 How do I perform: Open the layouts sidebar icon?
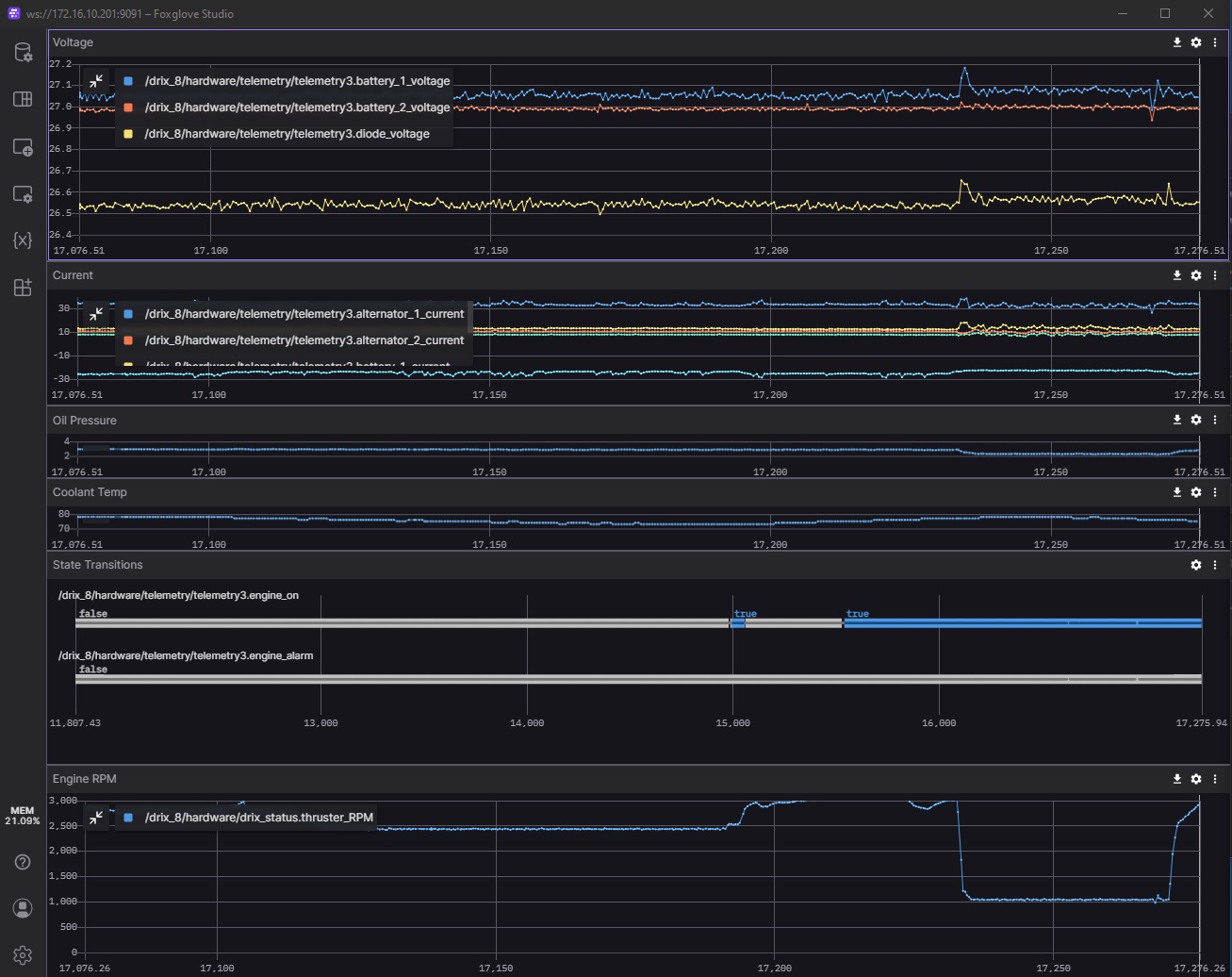(23, 99)
